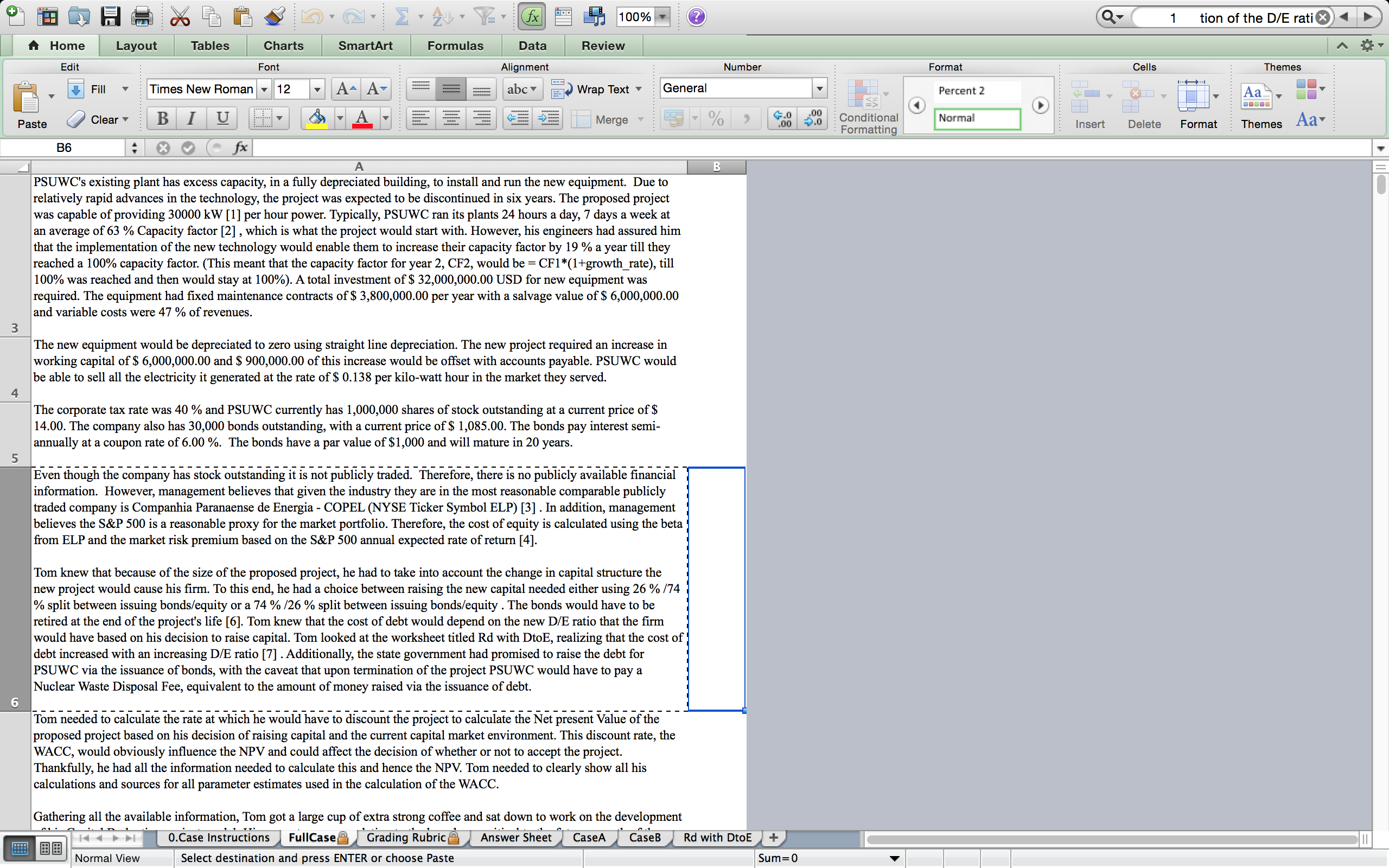1389x868 pixels.
Task: Toggle Italic formatting
Action: point(192,119)
